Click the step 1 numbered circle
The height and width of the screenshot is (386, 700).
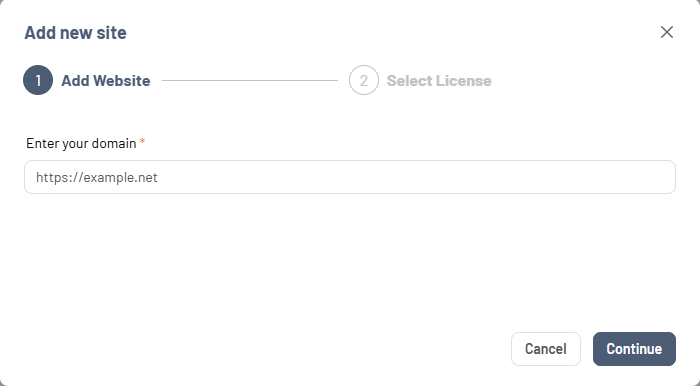click(x=38, y=80)
